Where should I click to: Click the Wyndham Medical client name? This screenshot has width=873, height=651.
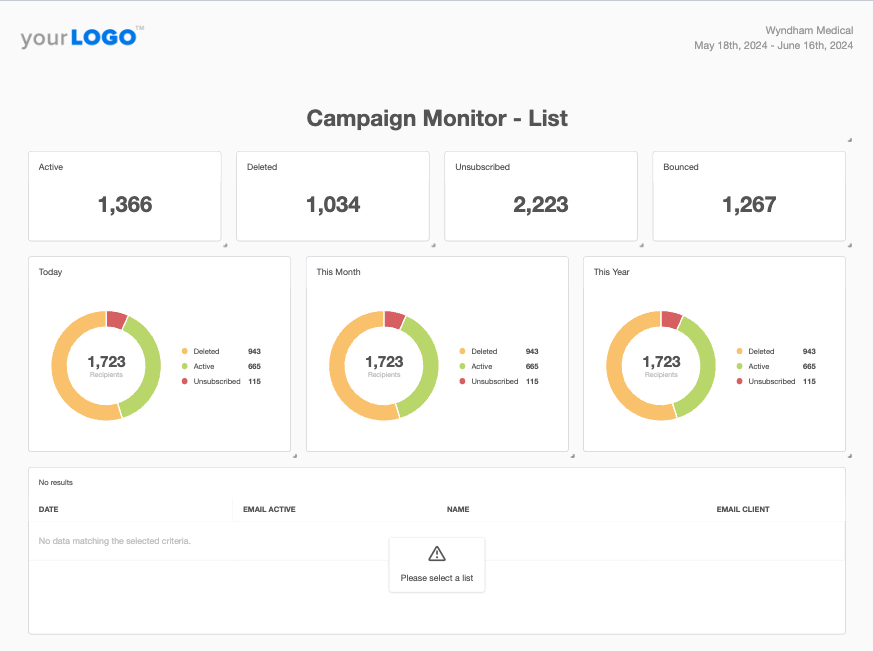pyautogui.click(x=809, y=31)
